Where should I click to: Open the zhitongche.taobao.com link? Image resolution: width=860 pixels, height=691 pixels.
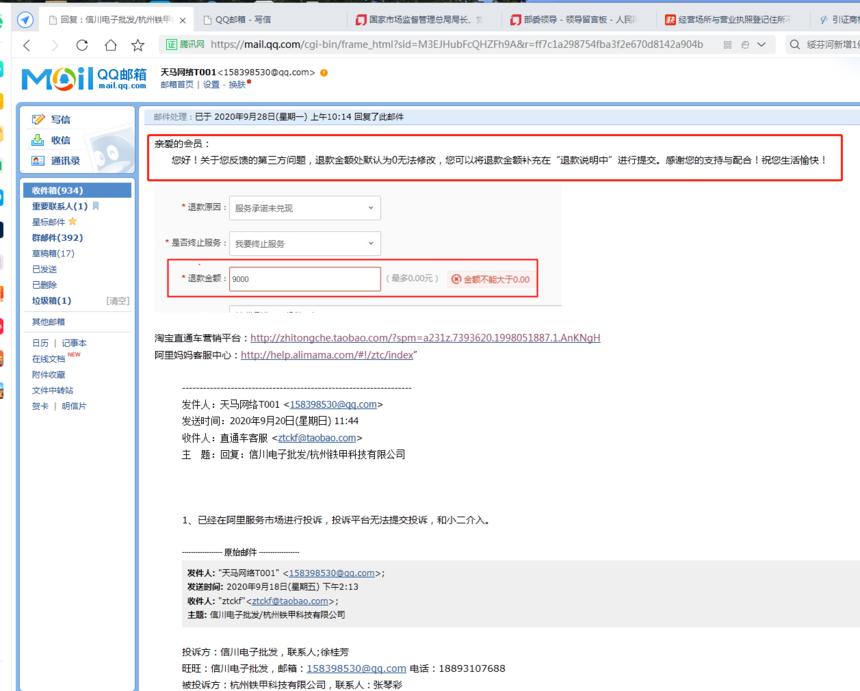pos(425,338)
